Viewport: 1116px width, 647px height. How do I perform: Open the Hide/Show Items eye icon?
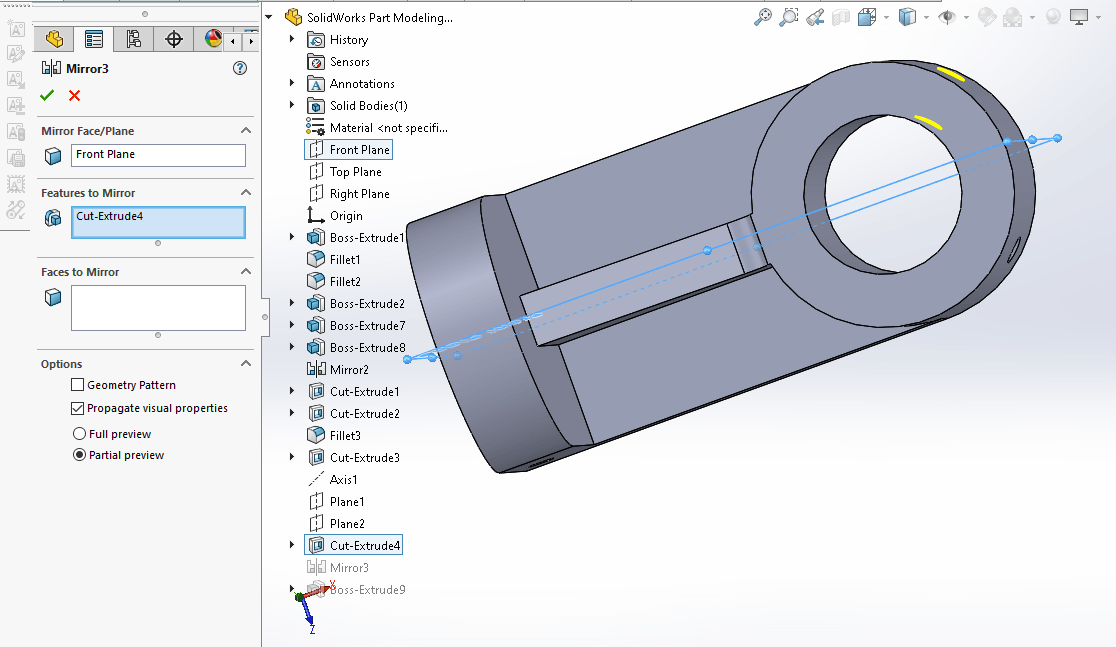pos(946,17)
